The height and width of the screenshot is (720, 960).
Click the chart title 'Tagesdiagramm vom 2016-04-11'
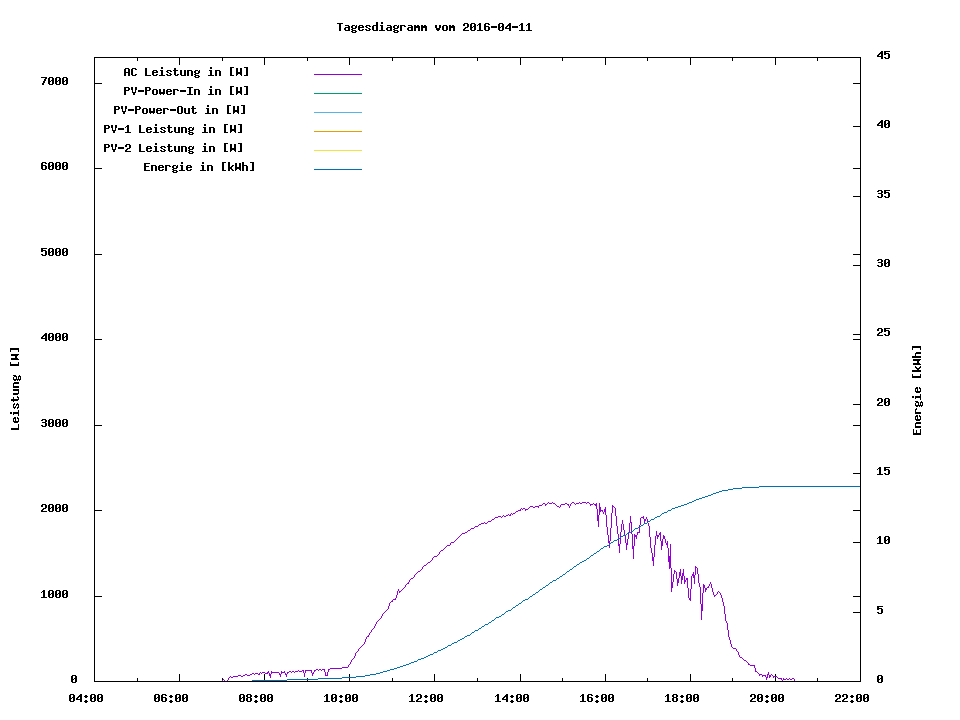tap(434, 27)
